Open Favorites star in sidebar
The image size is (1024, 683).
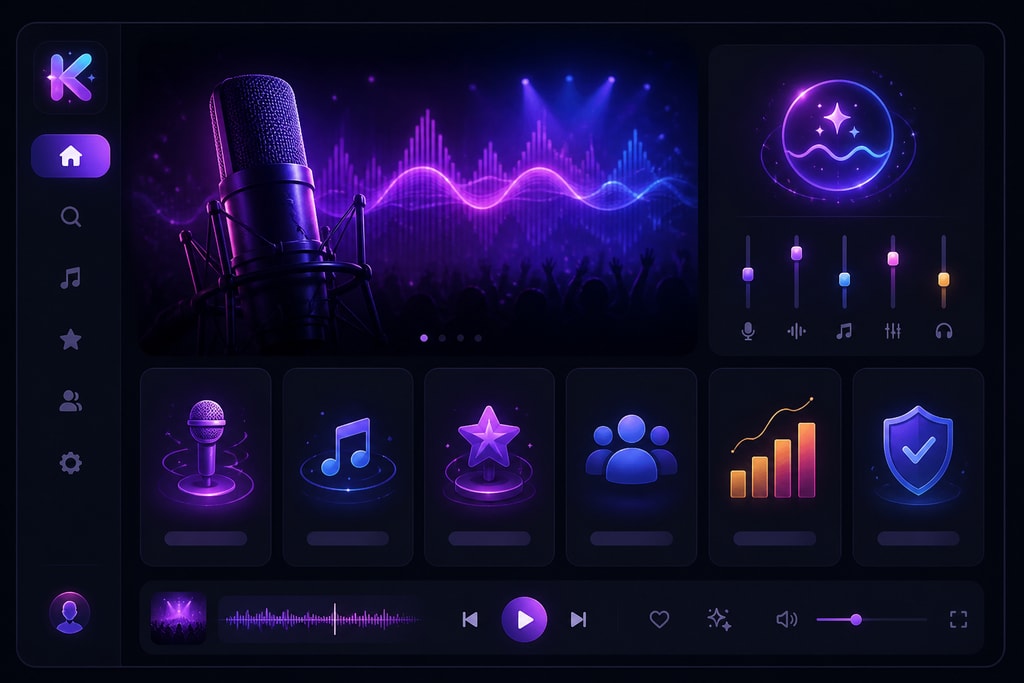pos(71,340)
